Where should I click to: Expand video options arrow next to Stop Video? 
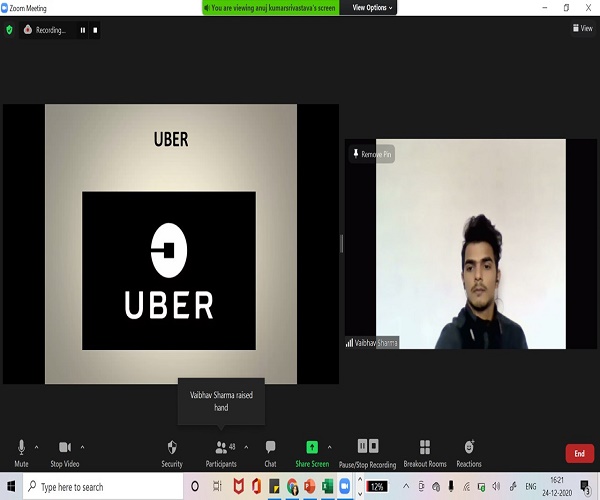coord(82,447)
